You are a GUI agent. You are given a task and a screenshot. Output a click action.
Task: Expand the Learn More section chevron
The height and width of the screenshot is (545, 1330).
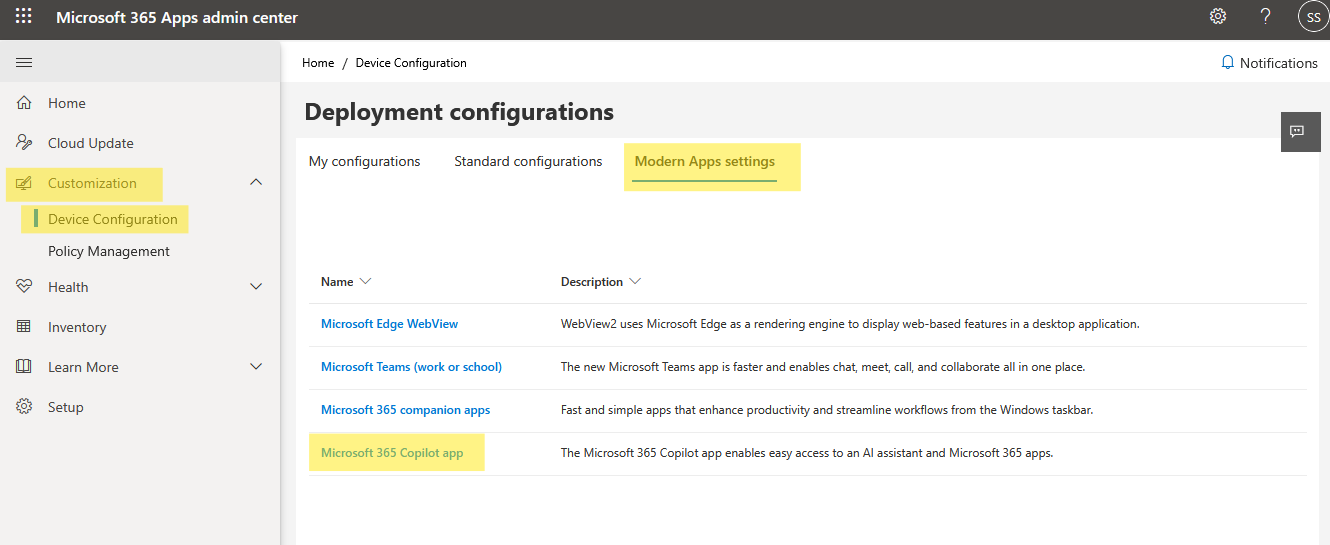pyautogui.click(x=256, y=367)
